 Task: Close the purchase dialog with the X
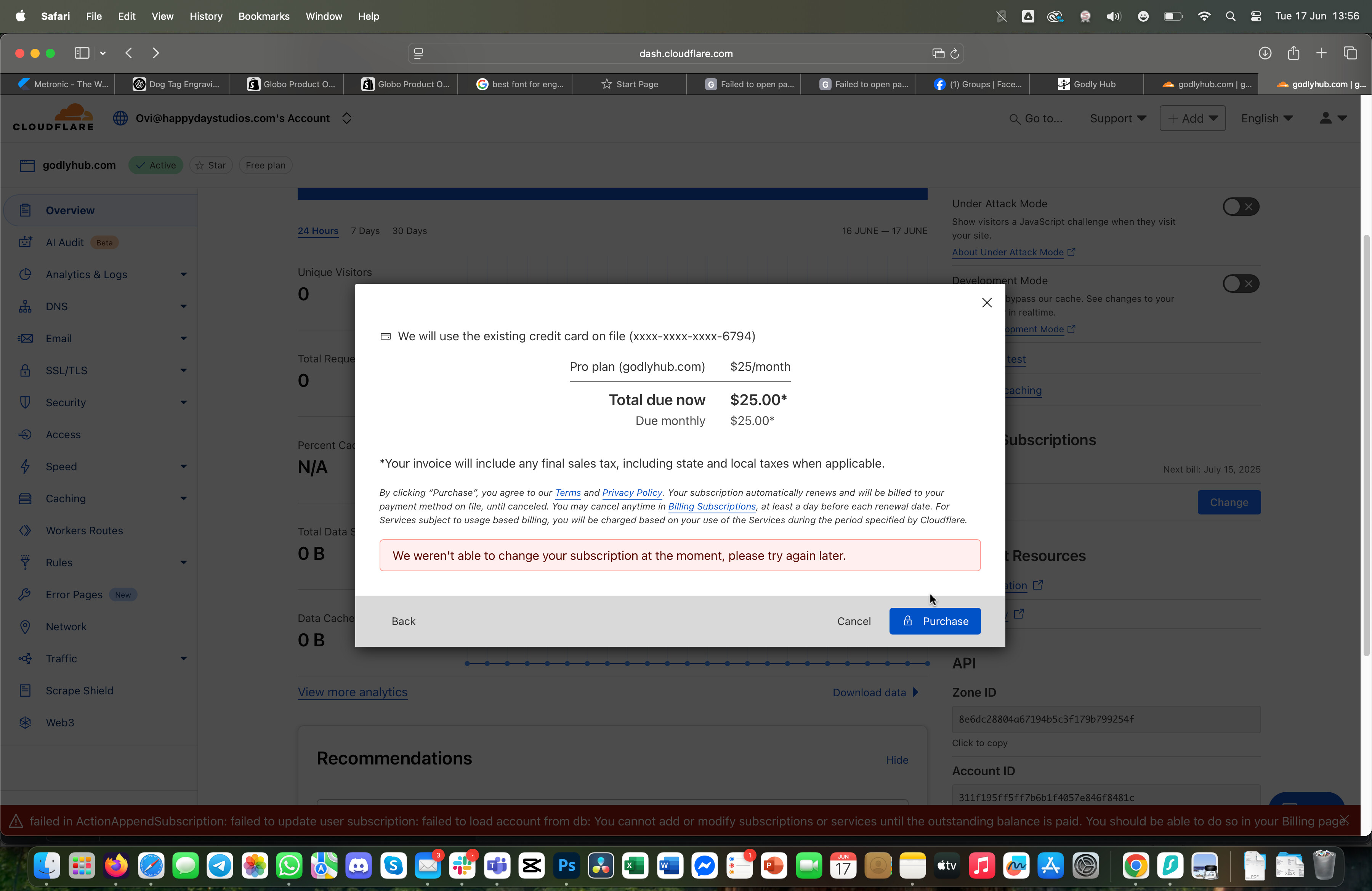point(986,303)
